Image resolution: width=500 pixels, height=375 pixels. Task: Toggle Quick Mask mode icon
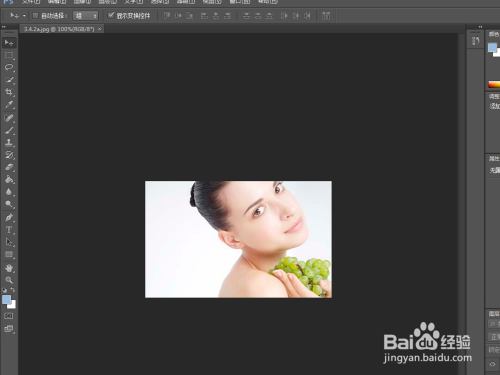(9, 316)
